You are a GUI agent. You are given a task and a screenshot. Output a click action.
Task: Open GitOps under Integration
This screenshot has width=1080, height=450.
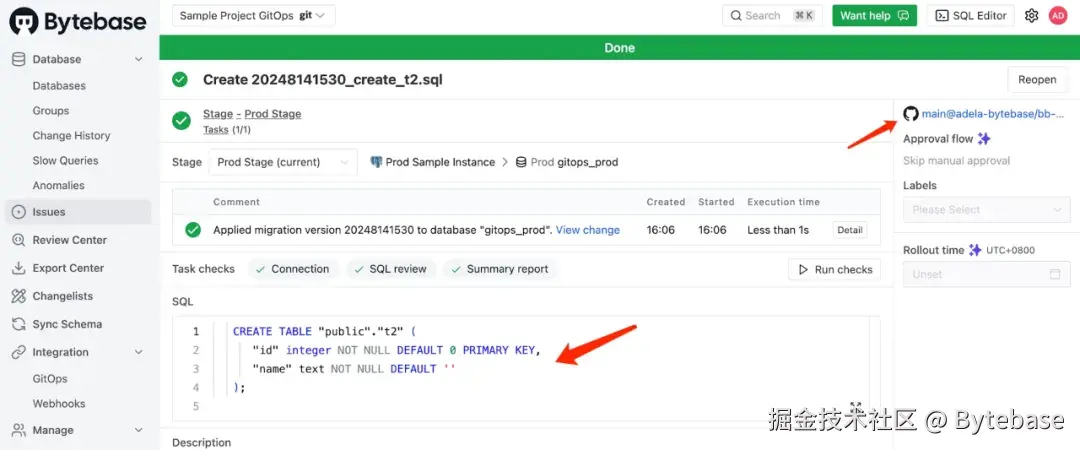pos(50,379)
